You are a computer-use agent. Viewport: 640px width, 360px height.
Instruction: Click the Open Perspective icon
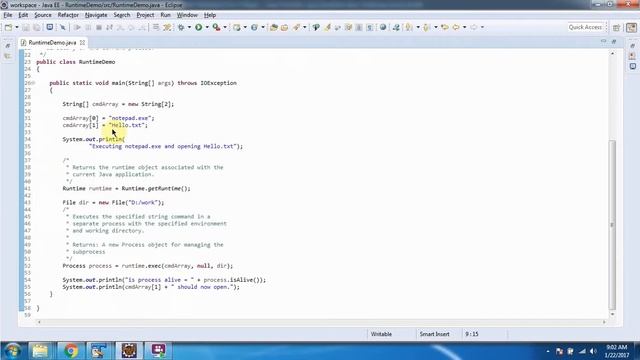[x=616, y=27]
